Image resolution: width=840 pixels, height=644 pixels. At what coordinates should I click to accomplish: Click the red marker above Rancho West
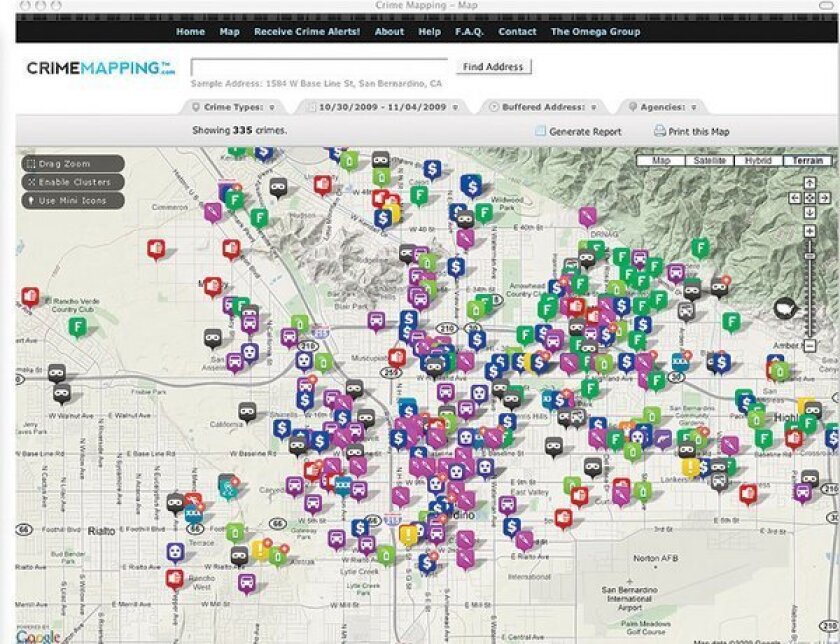pyautogui.click(x=175, y=579)
